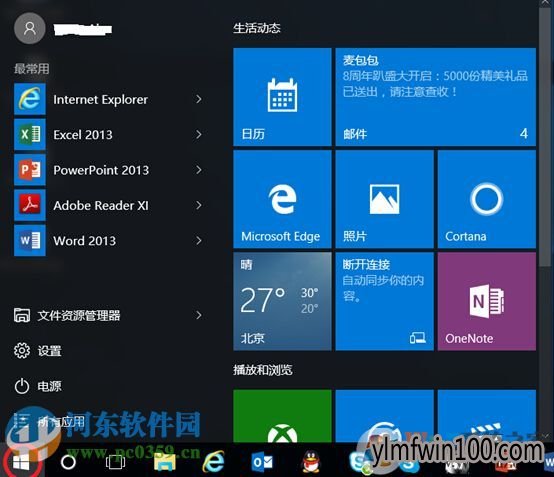This screenshot has height=477, width=554.
Task: Click the 电源 power option
Action: tap(38, 386)
